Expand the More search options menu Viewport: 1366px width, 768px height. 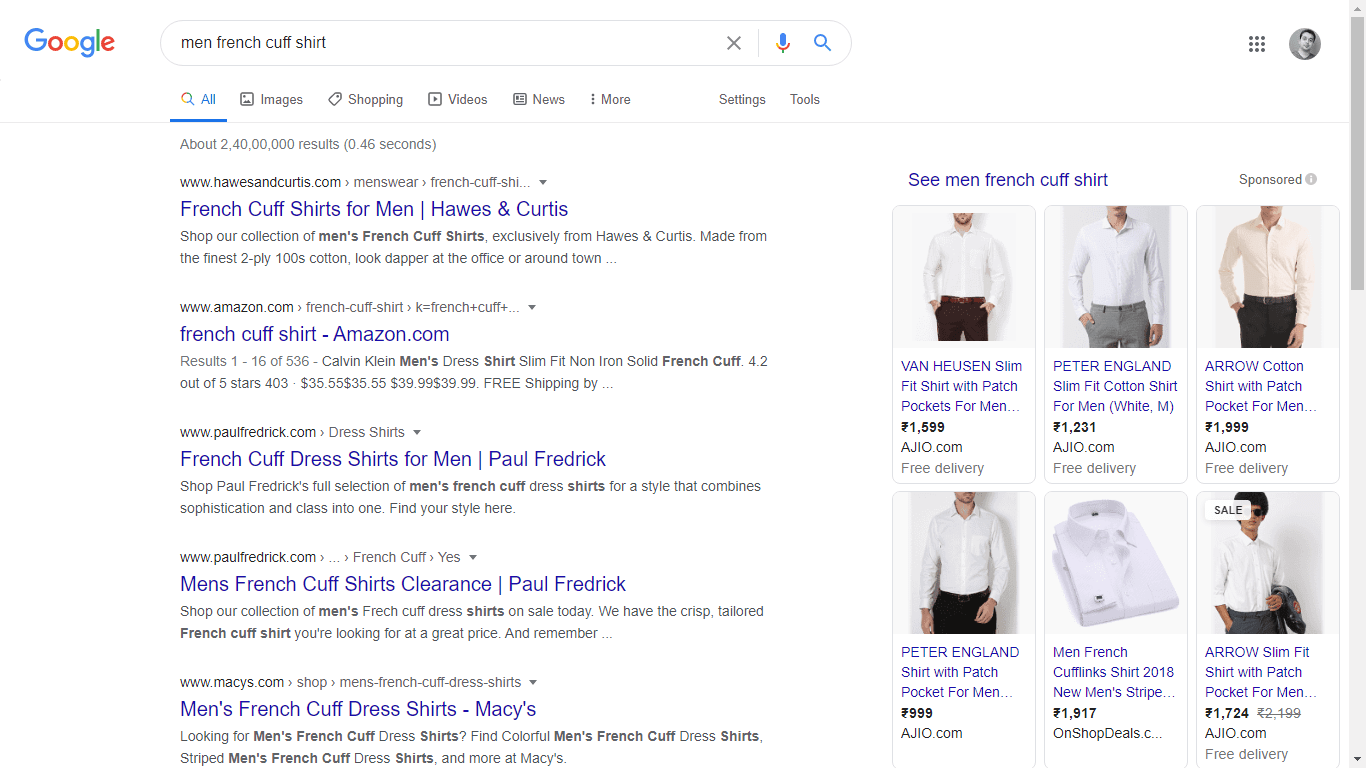[x=609, y=100]
